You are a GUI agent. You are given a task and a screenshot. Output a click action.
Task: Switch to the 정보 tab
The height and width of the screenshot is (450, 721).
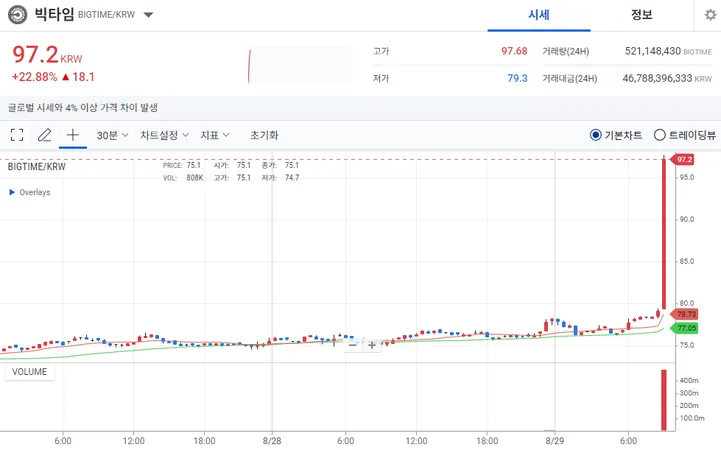641,15
